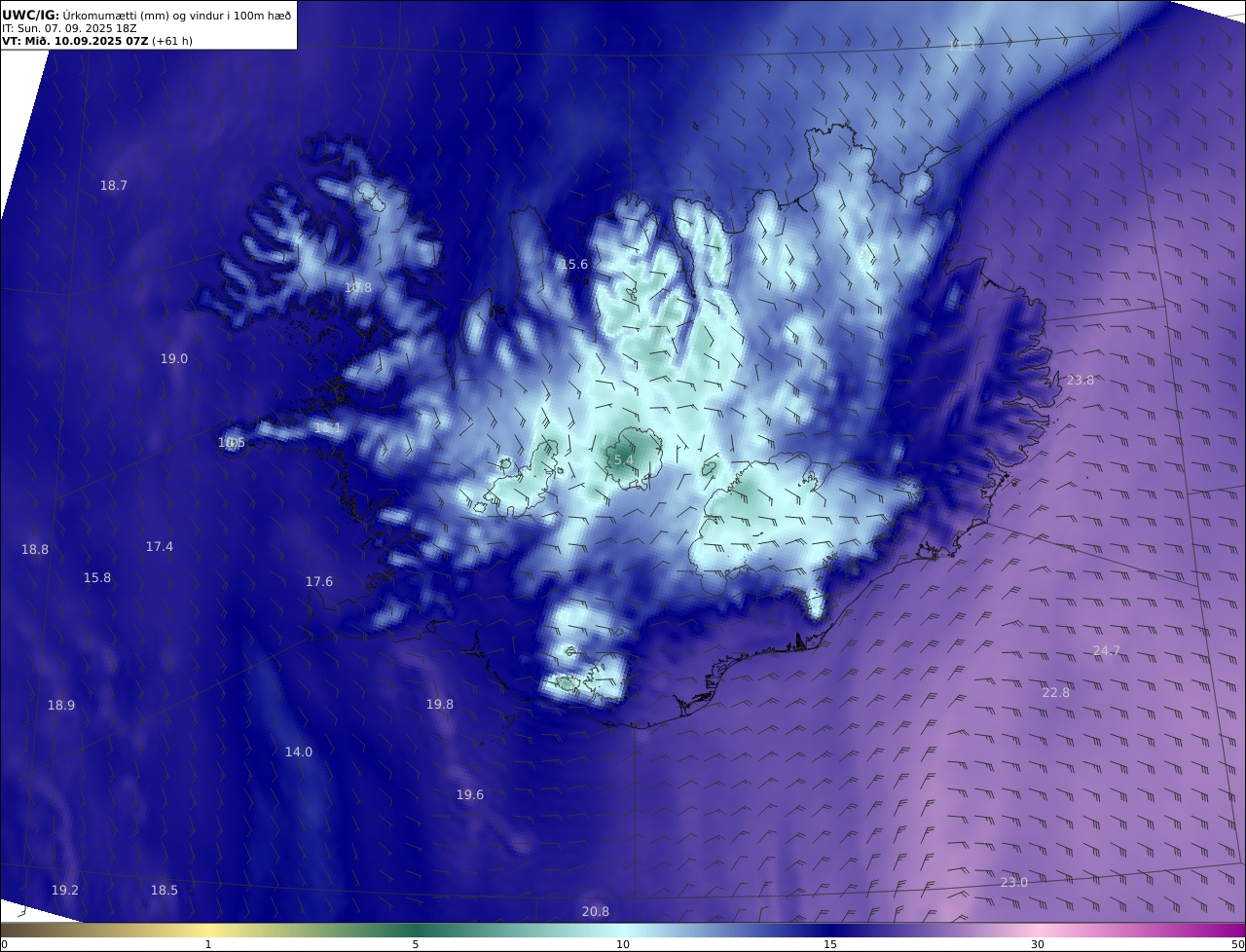Click the map value '11.3' near the top

(x=963, y=46)
